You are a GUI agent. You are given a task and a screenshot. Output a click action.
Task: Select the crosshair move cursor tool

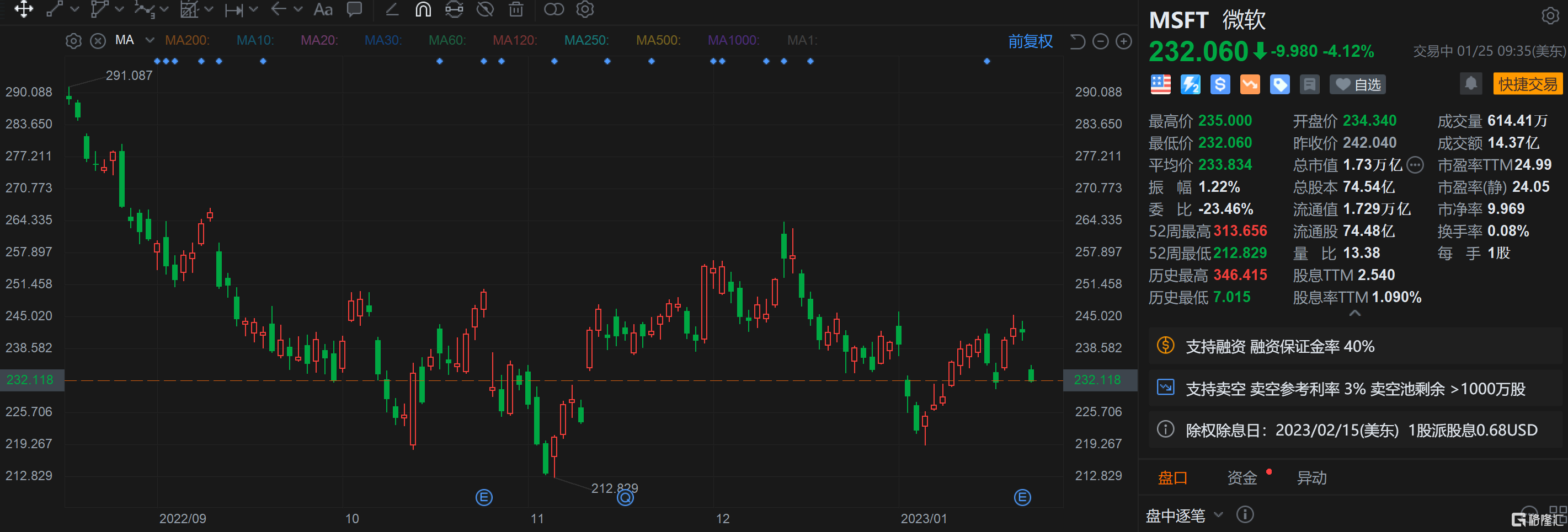point(23,9)
